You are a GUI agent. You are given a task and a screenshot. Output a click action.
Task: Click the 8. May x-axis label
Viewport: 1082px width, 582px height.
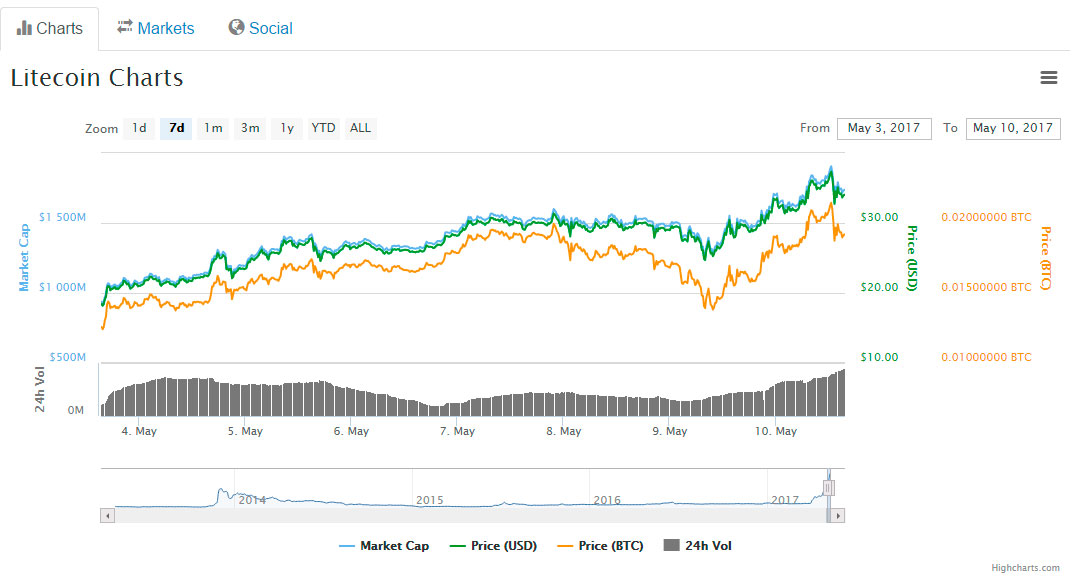pos(564,431)
